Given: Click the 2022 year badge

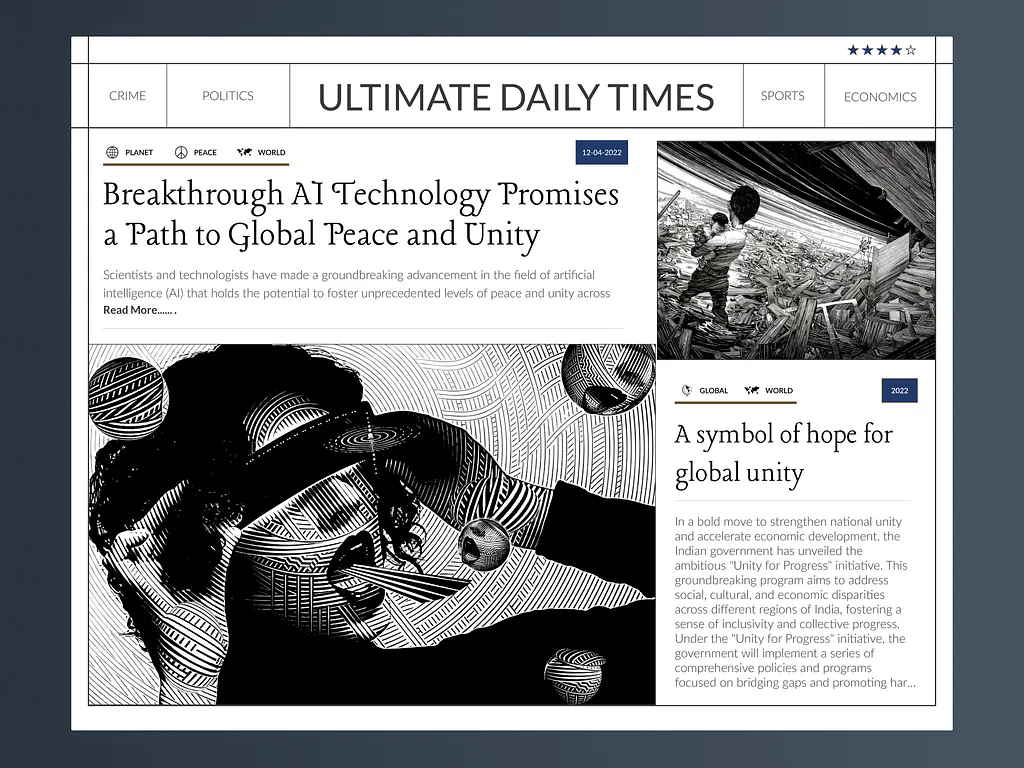Looking at the screenshot, I should 899,391.
